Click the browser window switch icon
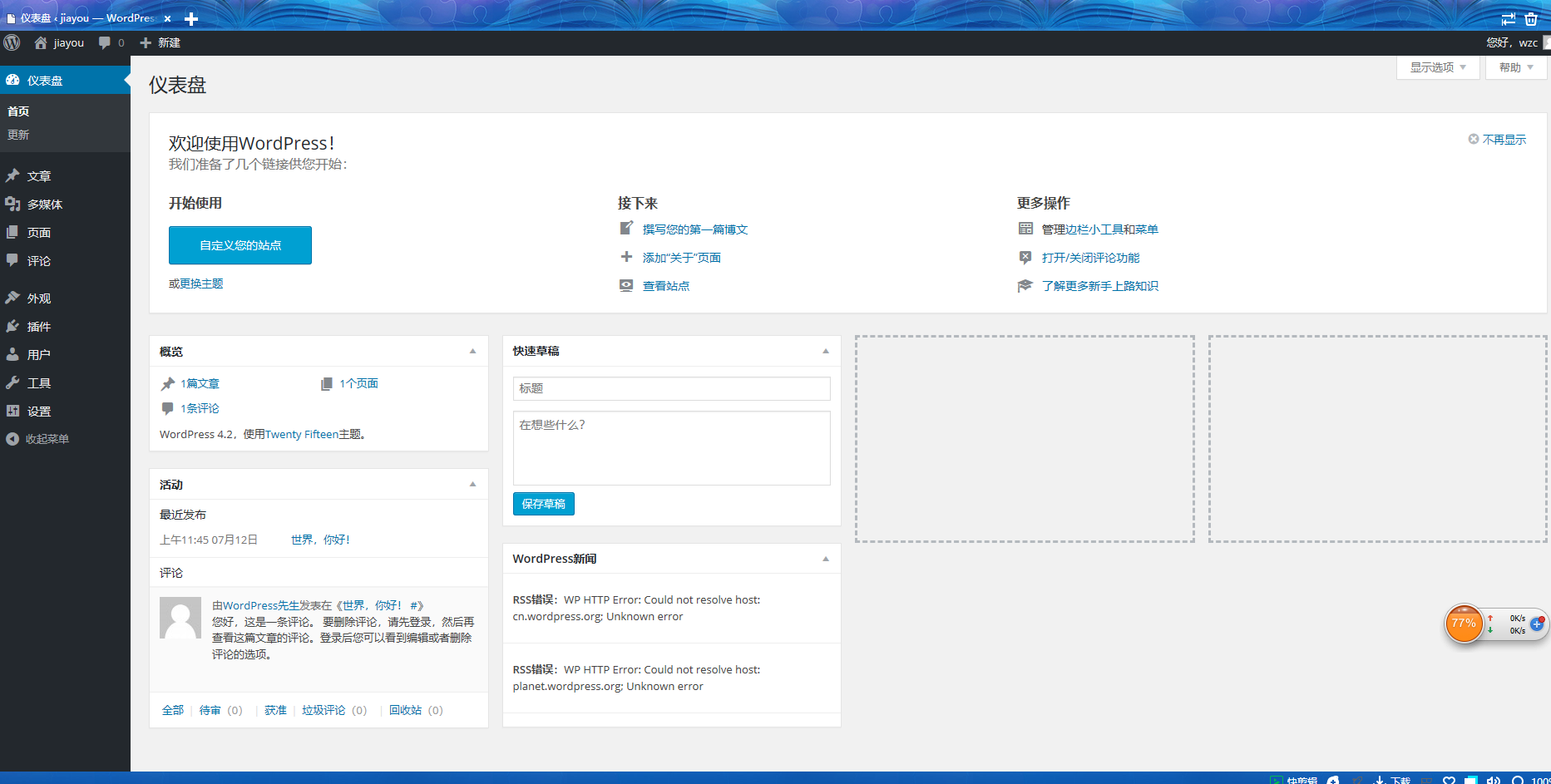Viewport: 1551px width, 784px height. tap(1508, 18)
